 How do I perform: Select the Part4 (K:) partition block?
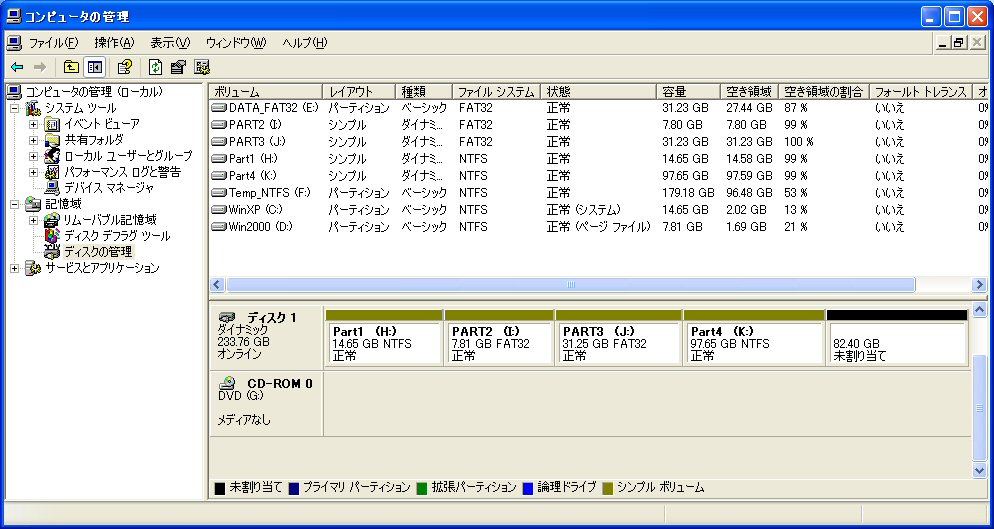[754, 337]
